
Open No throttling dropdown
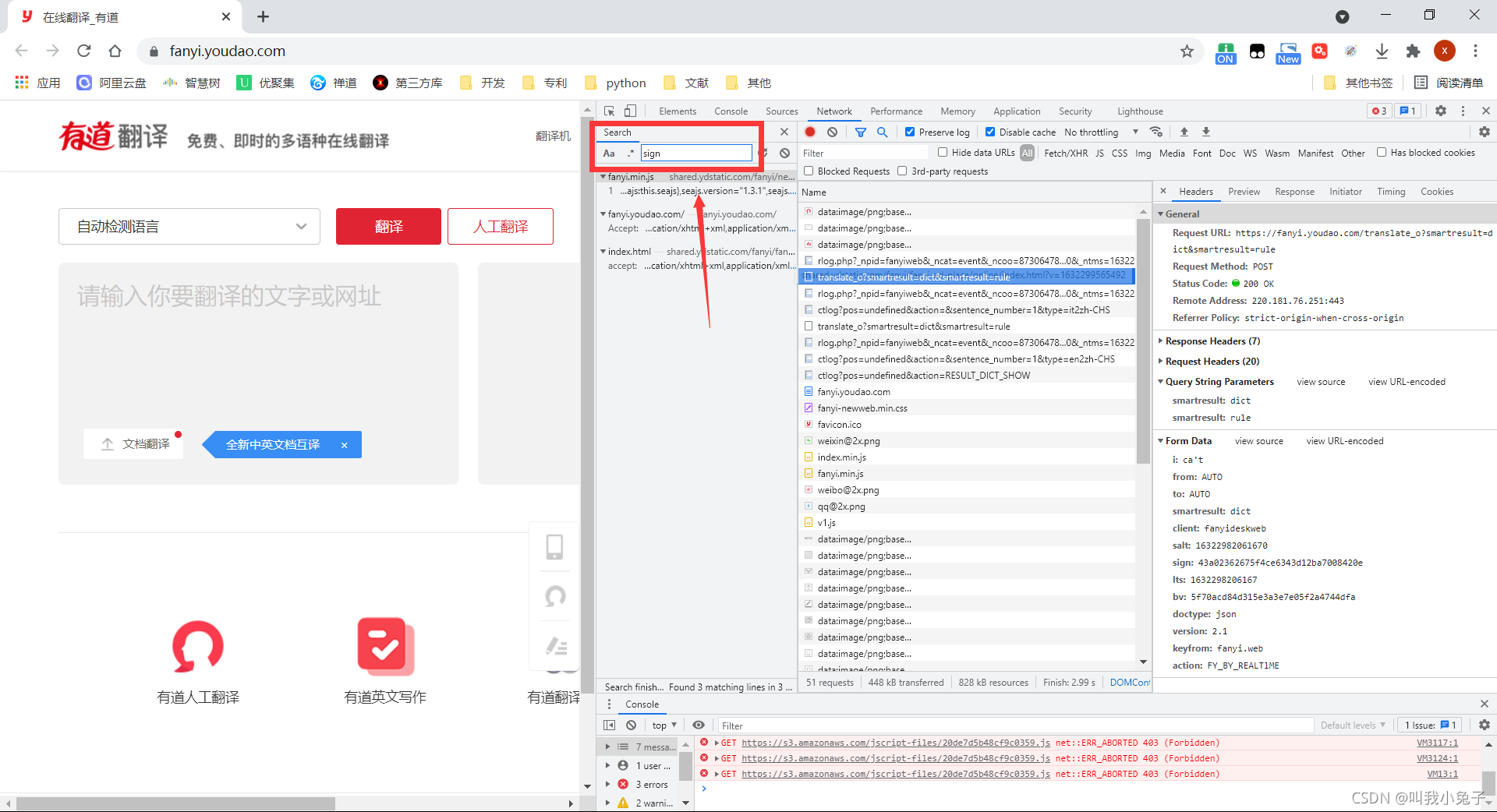click(1101, 132)
